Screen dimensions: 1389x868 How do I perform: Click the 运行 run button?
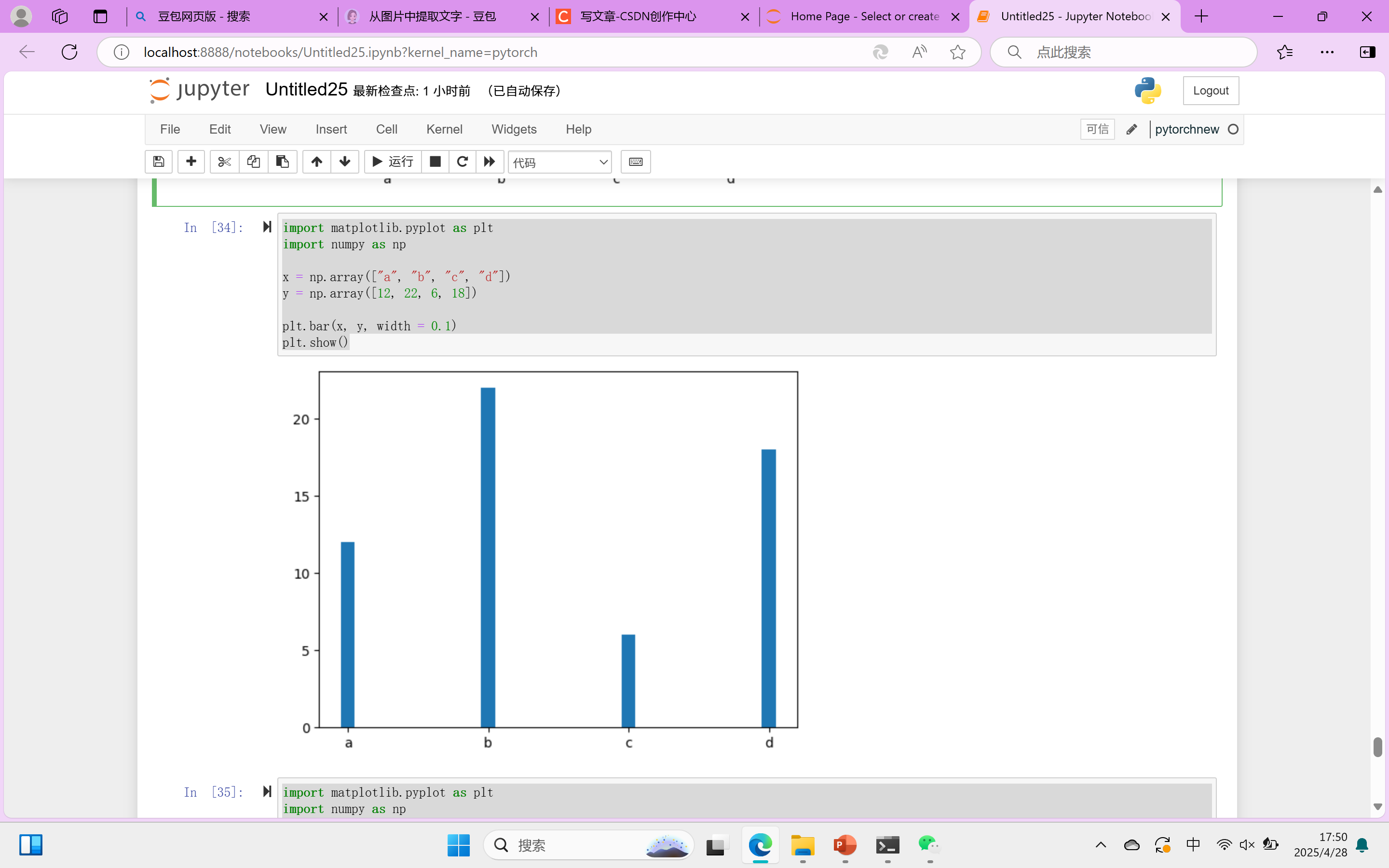[393, 162]
